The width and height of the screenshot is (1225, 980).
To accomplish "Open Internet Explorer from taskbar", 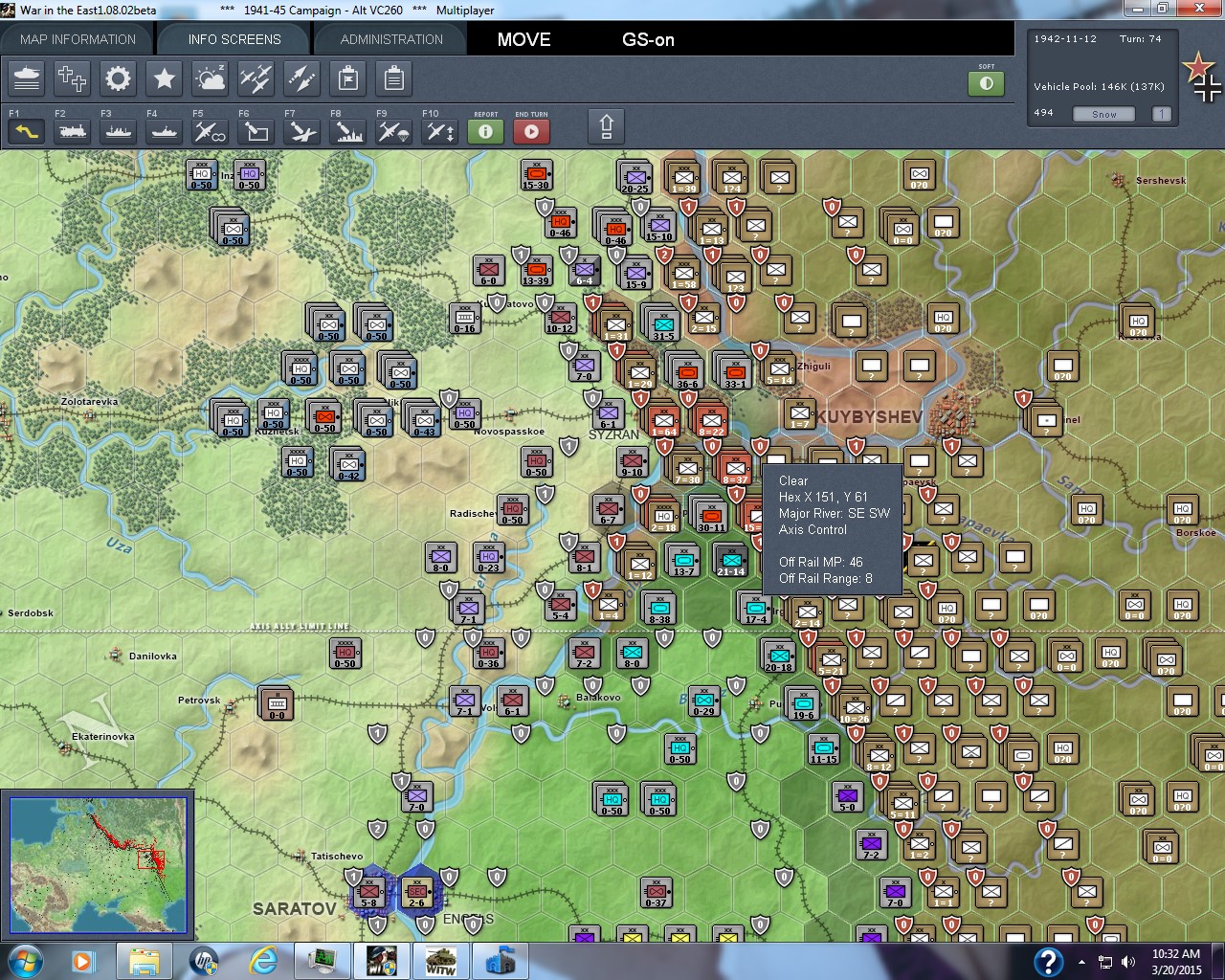I will point(262,961).
